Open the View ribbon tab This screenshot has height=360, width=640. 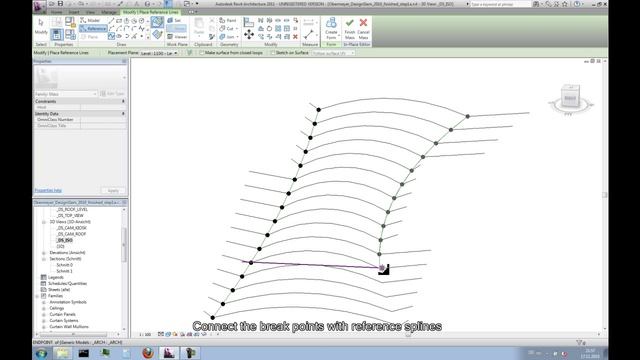point(90,12)
